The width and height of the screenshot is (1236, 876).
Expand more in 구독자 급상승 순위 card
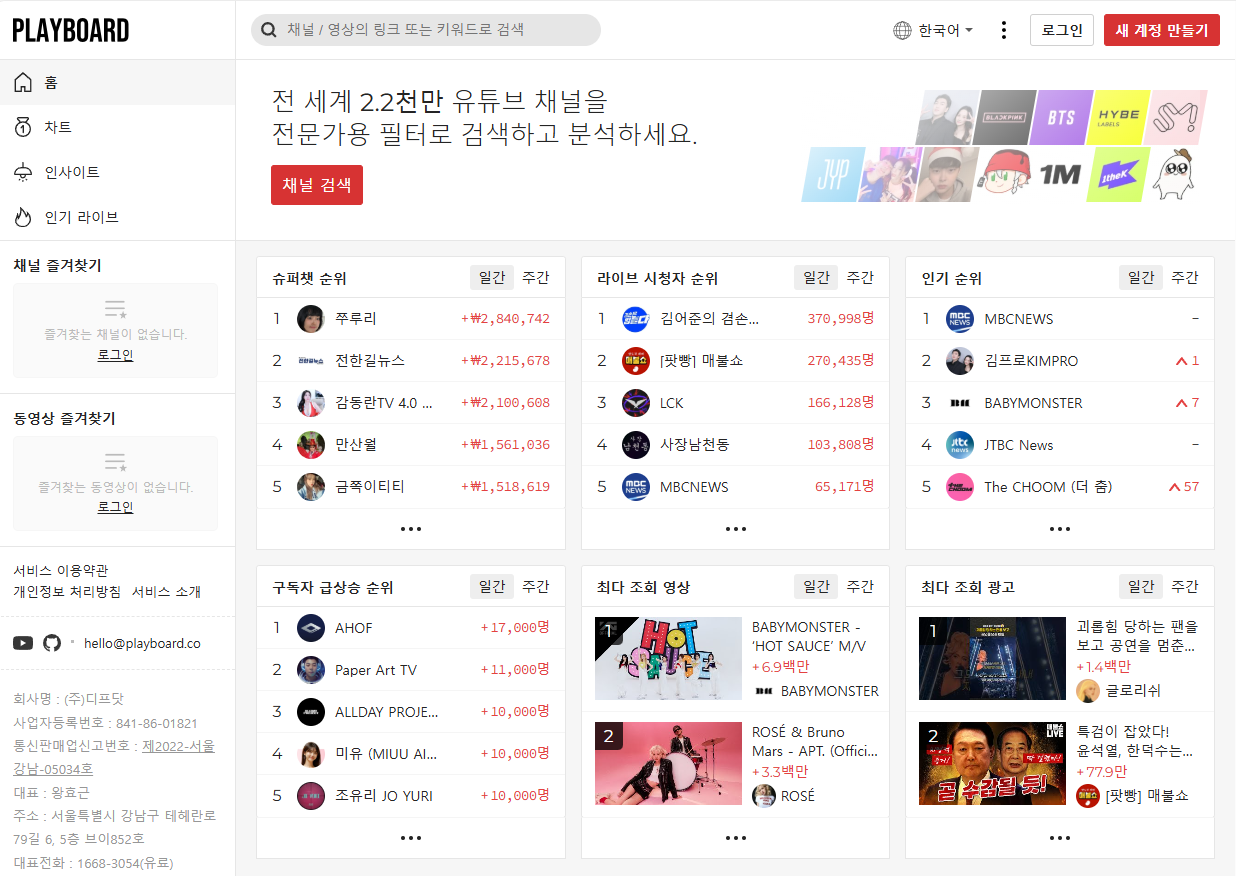pos(411,838)
